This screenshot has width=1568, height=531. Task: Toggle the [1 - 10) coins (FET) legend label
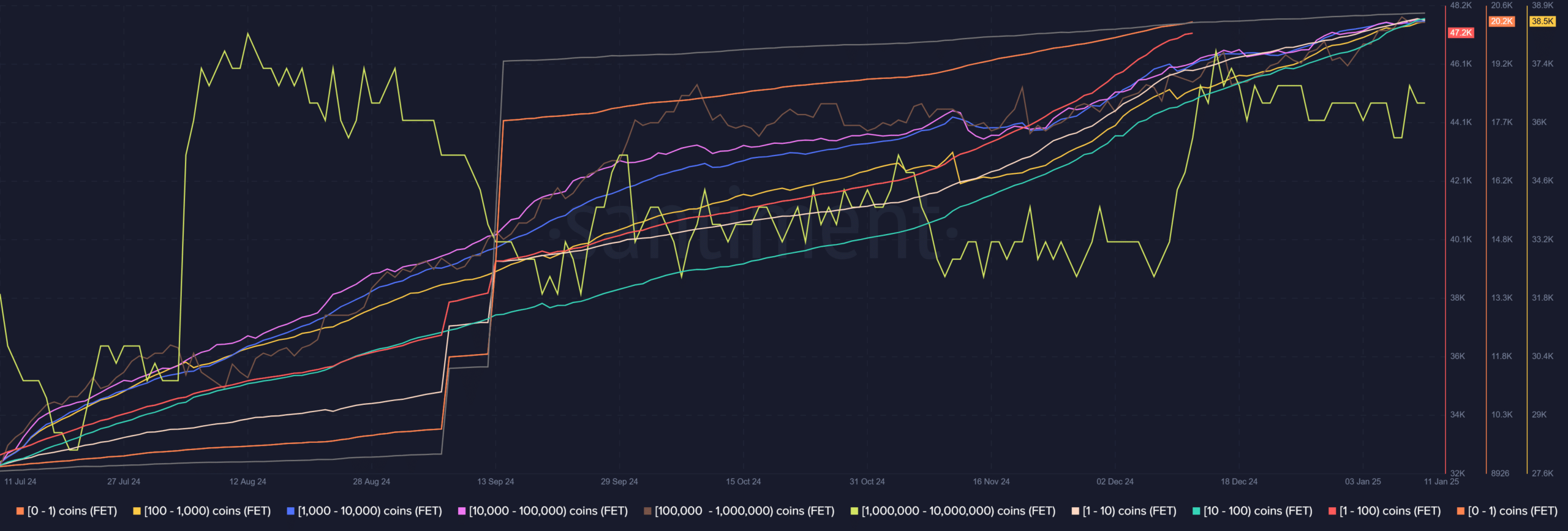coord(1129,511)
